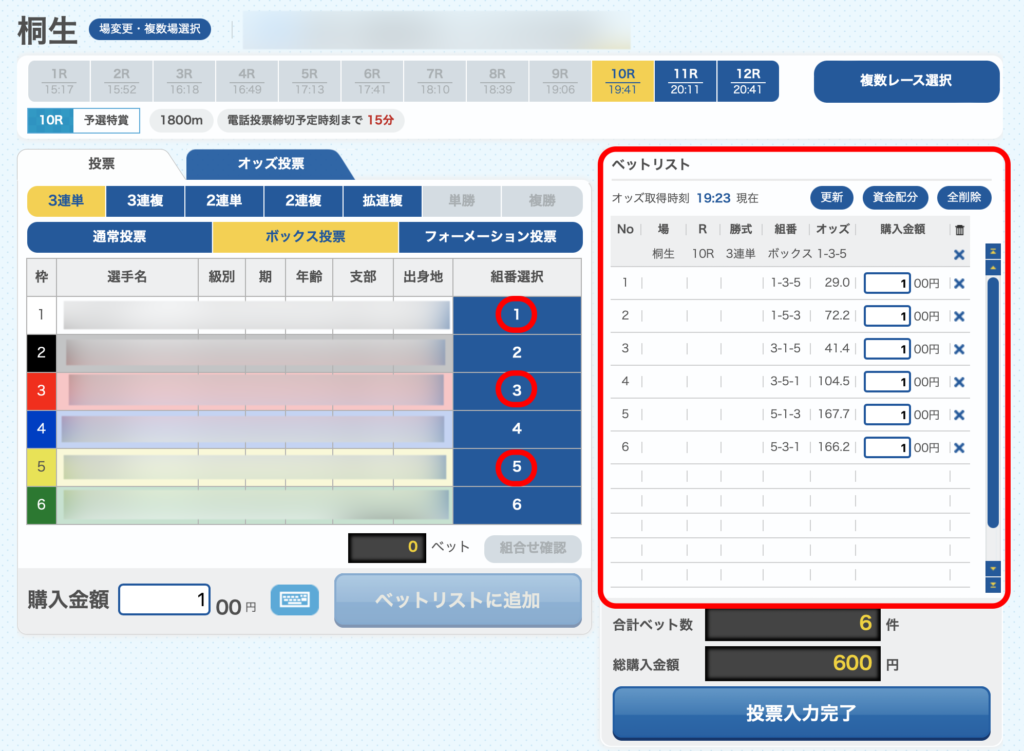Click the bet list vertical scrollbar

[993, 400]
